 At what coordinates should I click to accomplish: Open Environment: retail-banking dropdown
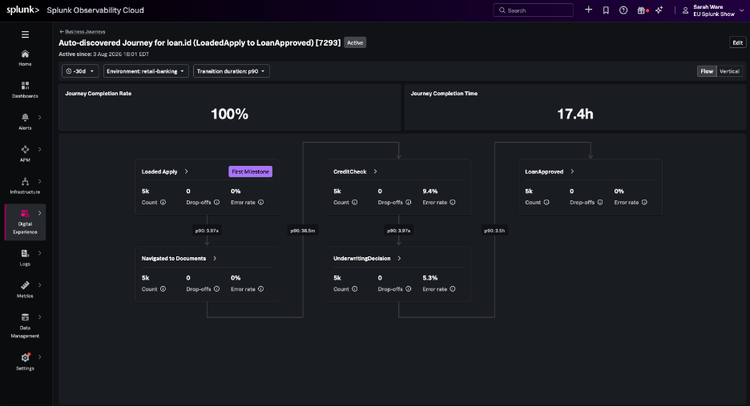point(145,71)
